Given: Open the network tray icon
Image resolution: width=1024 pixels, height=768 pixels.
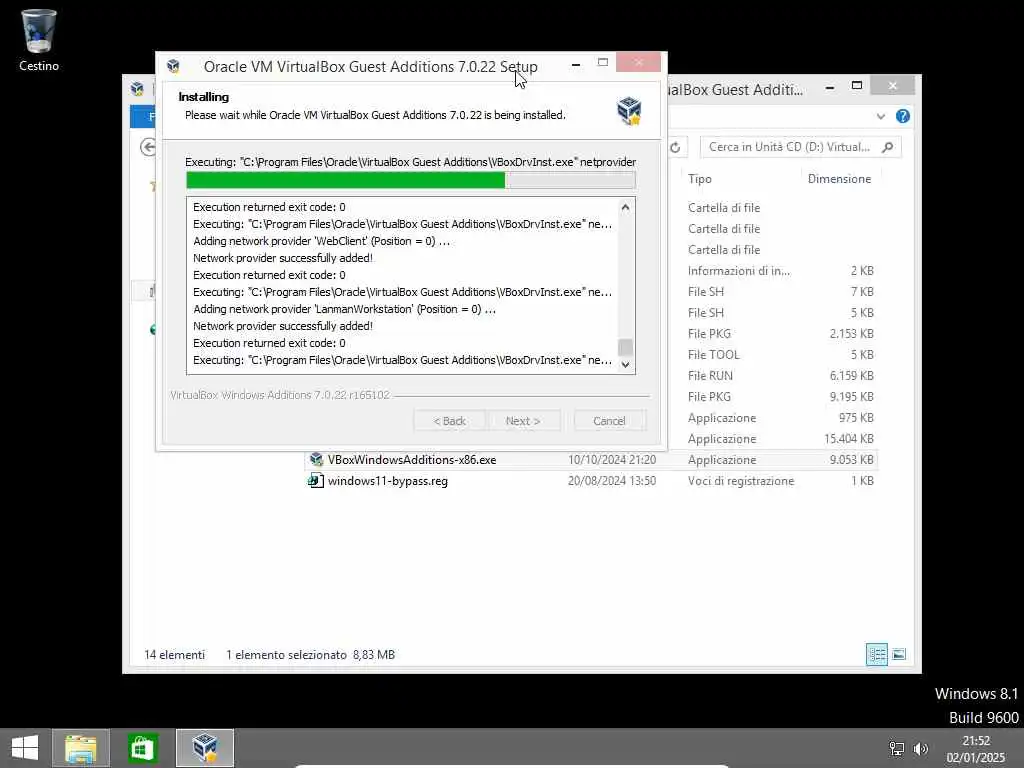Looking at the screenshot, I should [897, 748].
